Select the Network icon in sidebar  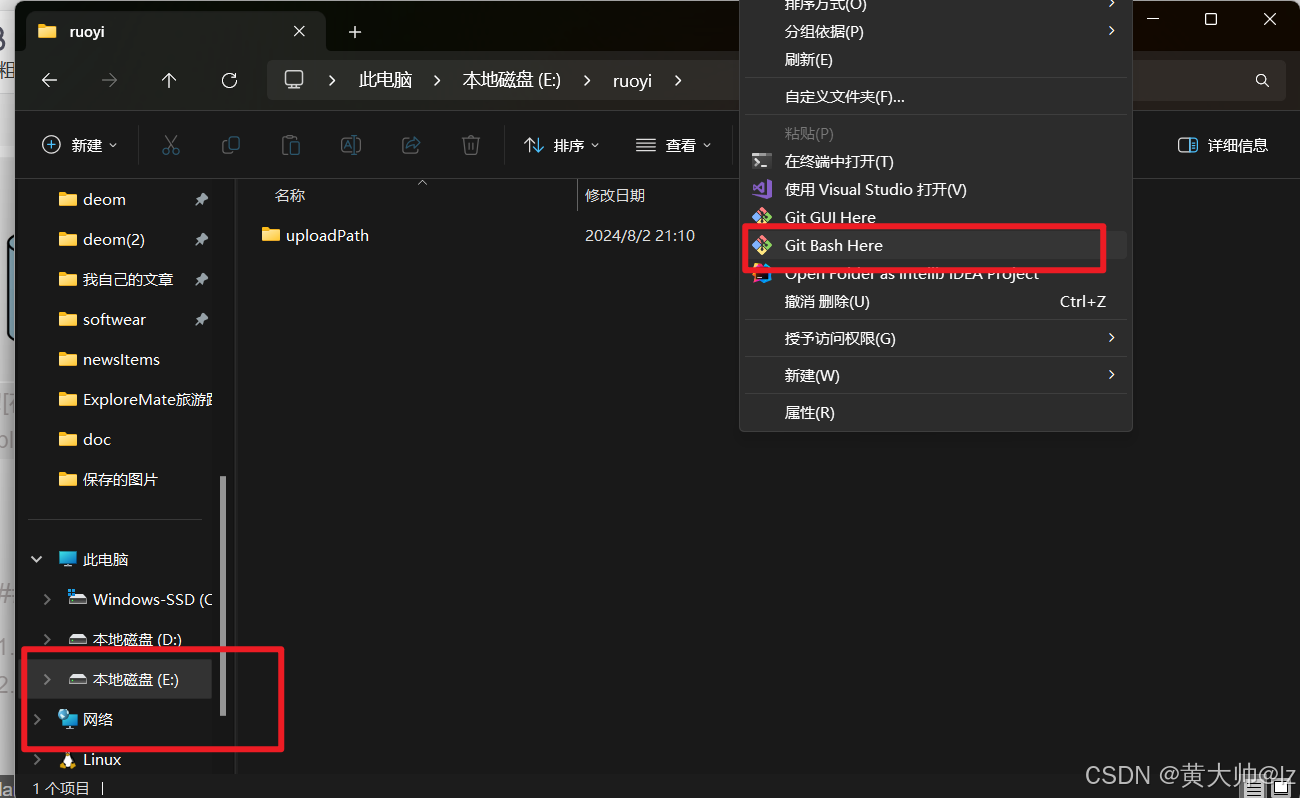68,719
